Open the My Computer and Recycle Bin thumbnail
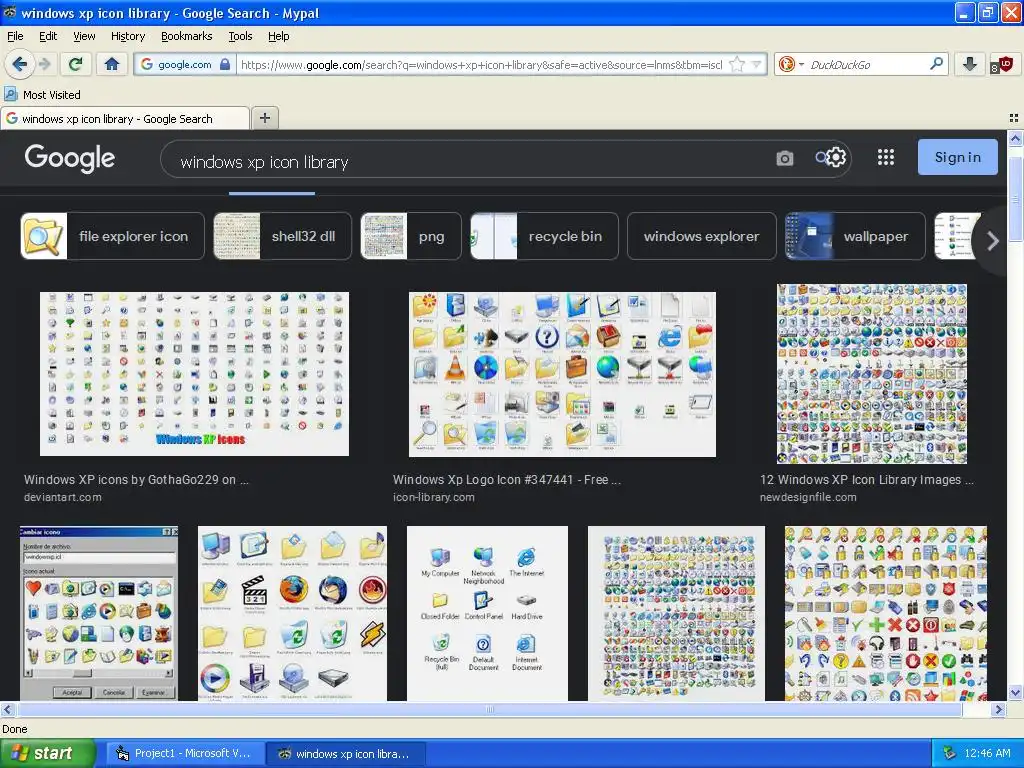Screen dimensions: 1024x768 point(487,613)
